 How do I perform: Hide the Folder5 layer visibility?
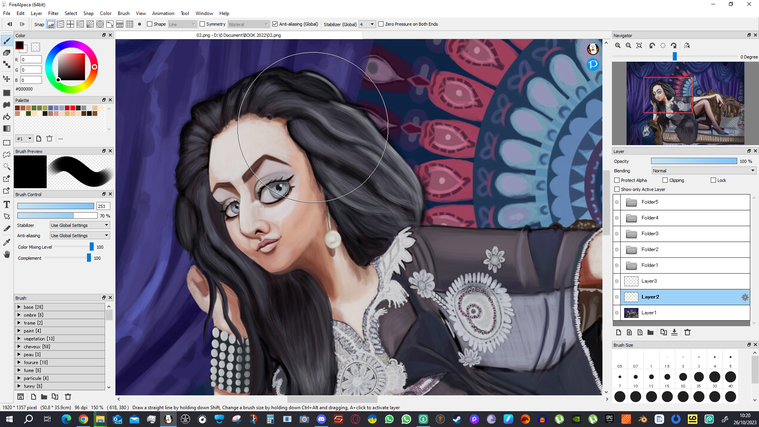tap(617, 202)
